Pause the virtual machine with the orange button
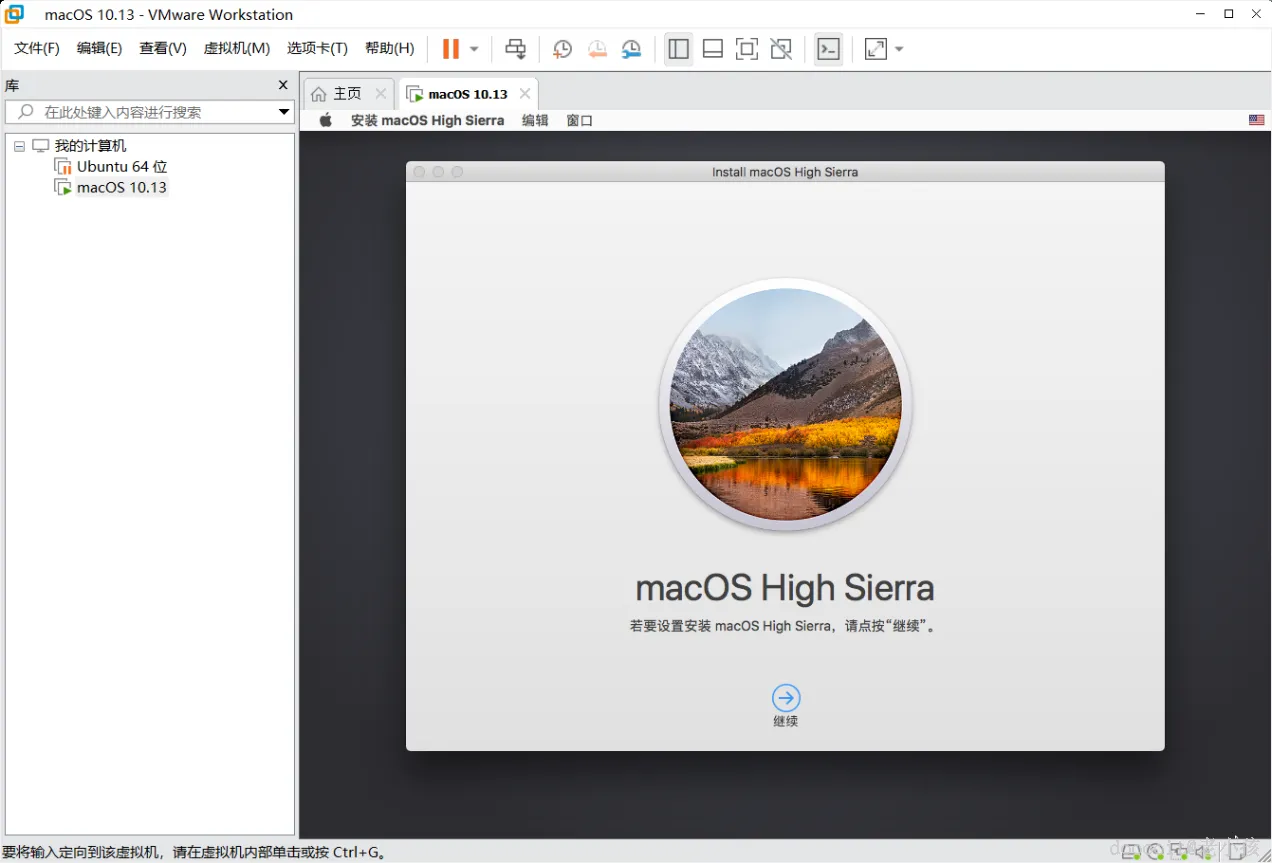Viewport: 1272px width, 863px height. pos(451,49)
